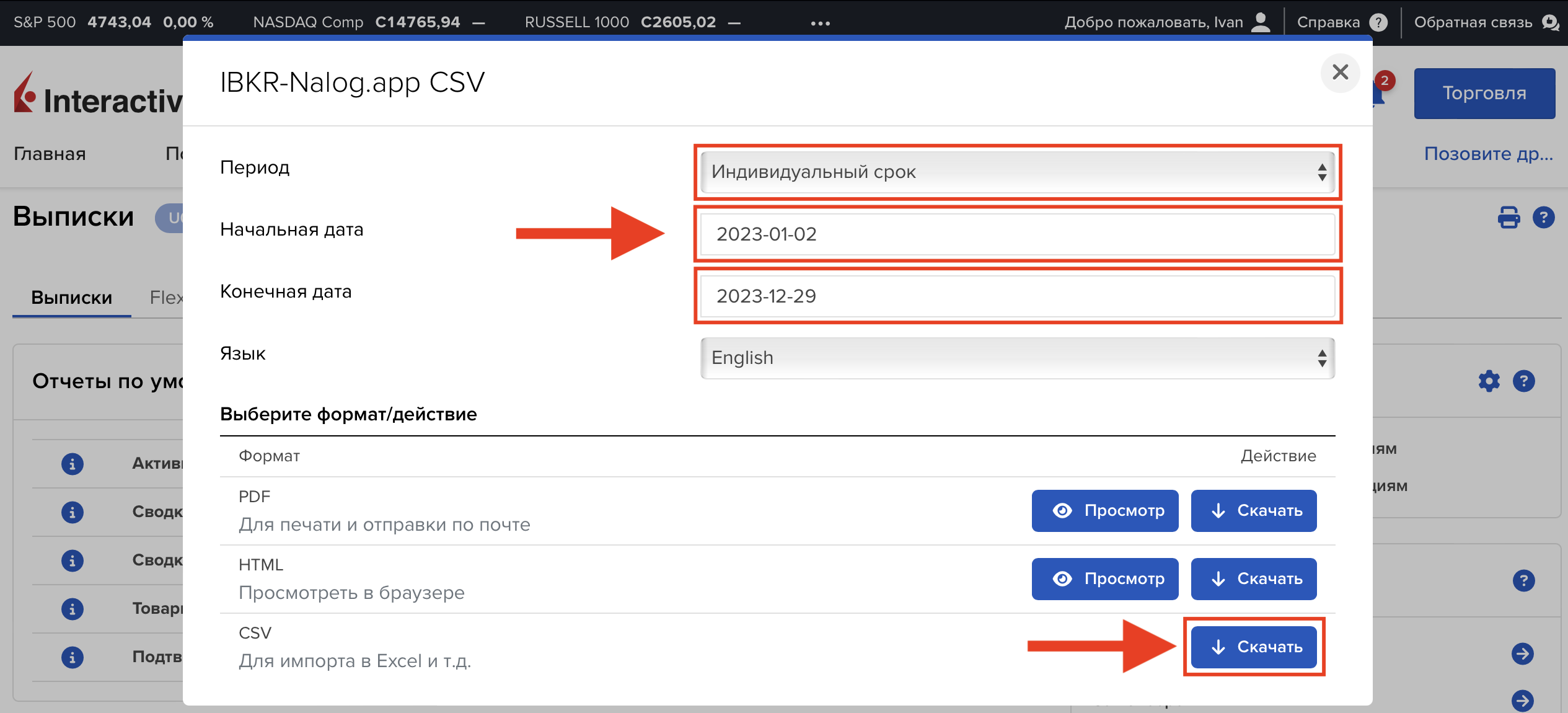
Task: Click the info icon next to Активность row
Action: tap(73, 464)
